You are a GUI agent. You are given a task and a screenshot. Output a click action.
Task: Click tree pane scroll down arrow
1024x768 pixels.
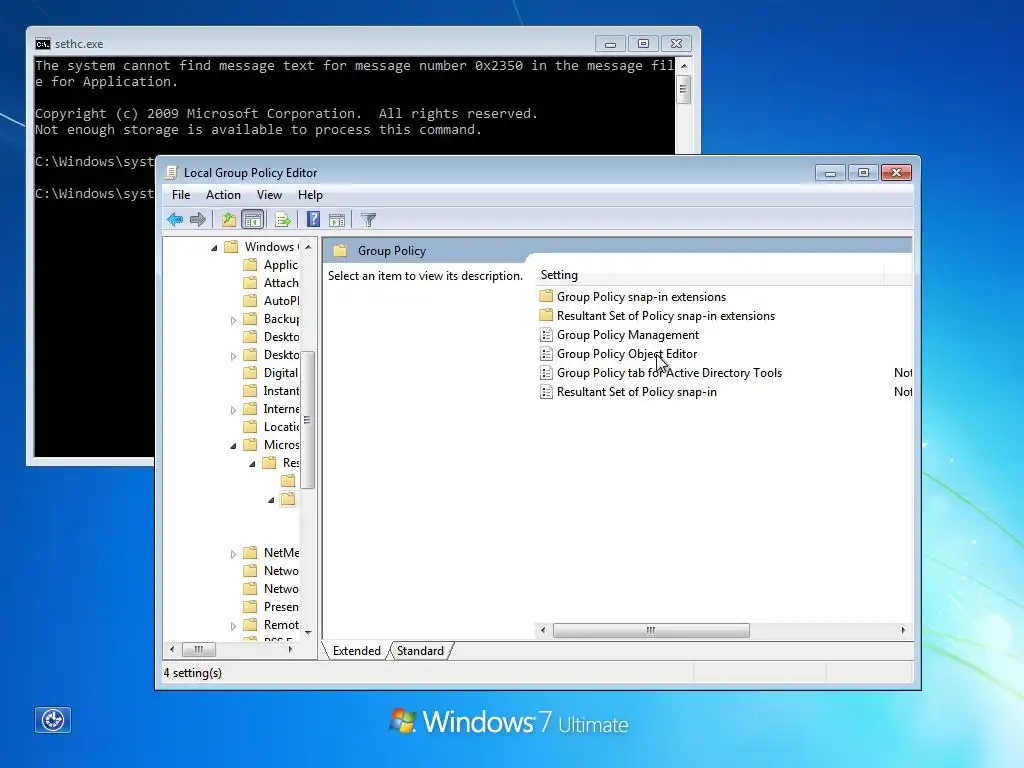(308, 633)
